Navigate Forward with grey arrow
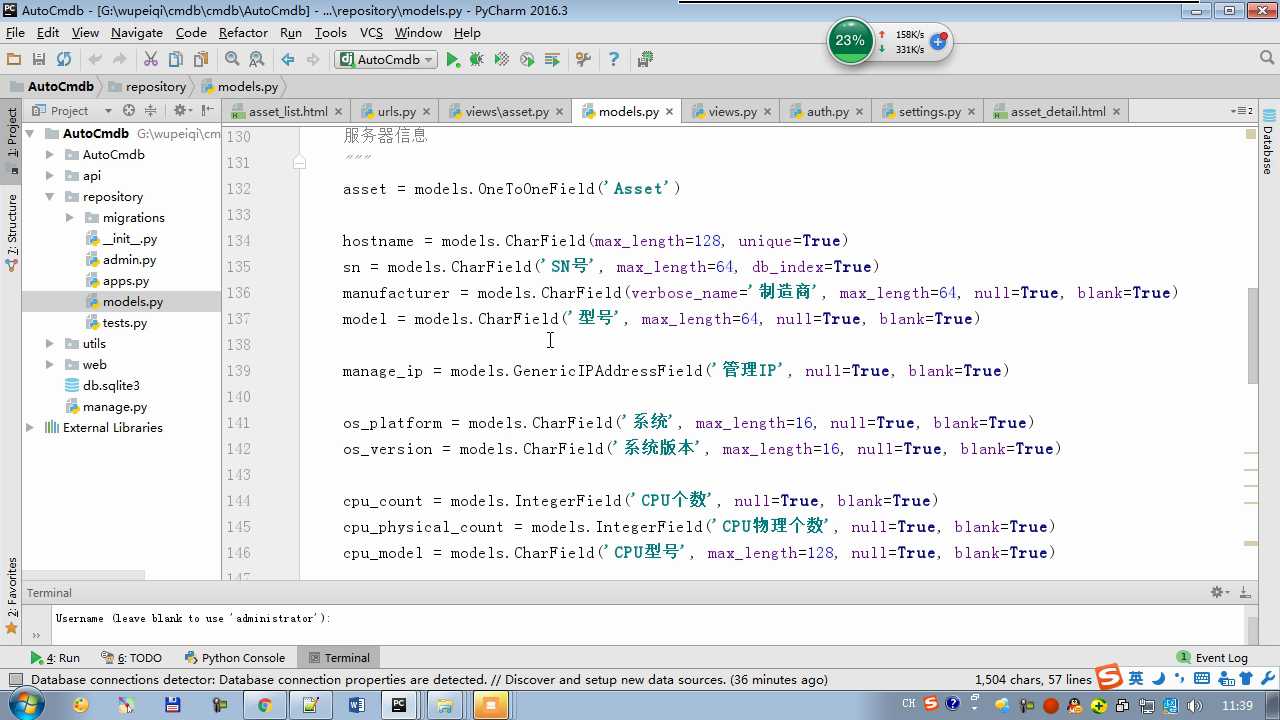This screenshot has height=720, width=1280. click(x=313, y=60)
